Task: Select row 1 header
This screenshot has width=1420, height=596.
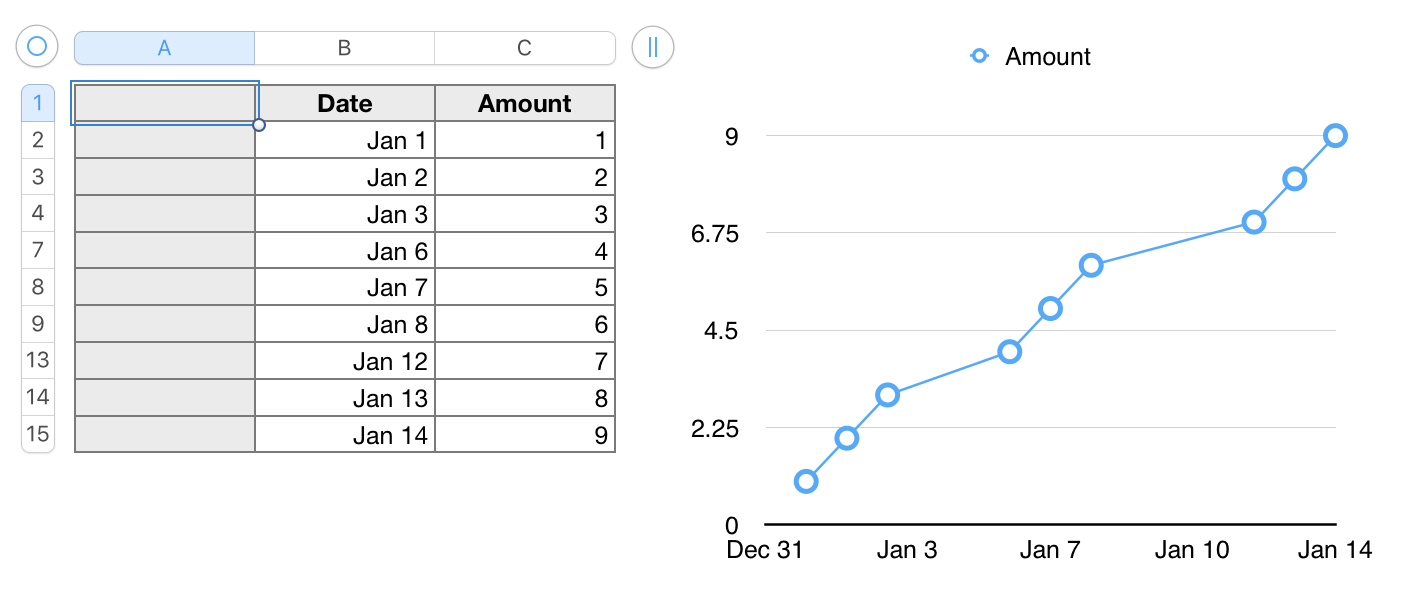Action: (x=38, y=103)
